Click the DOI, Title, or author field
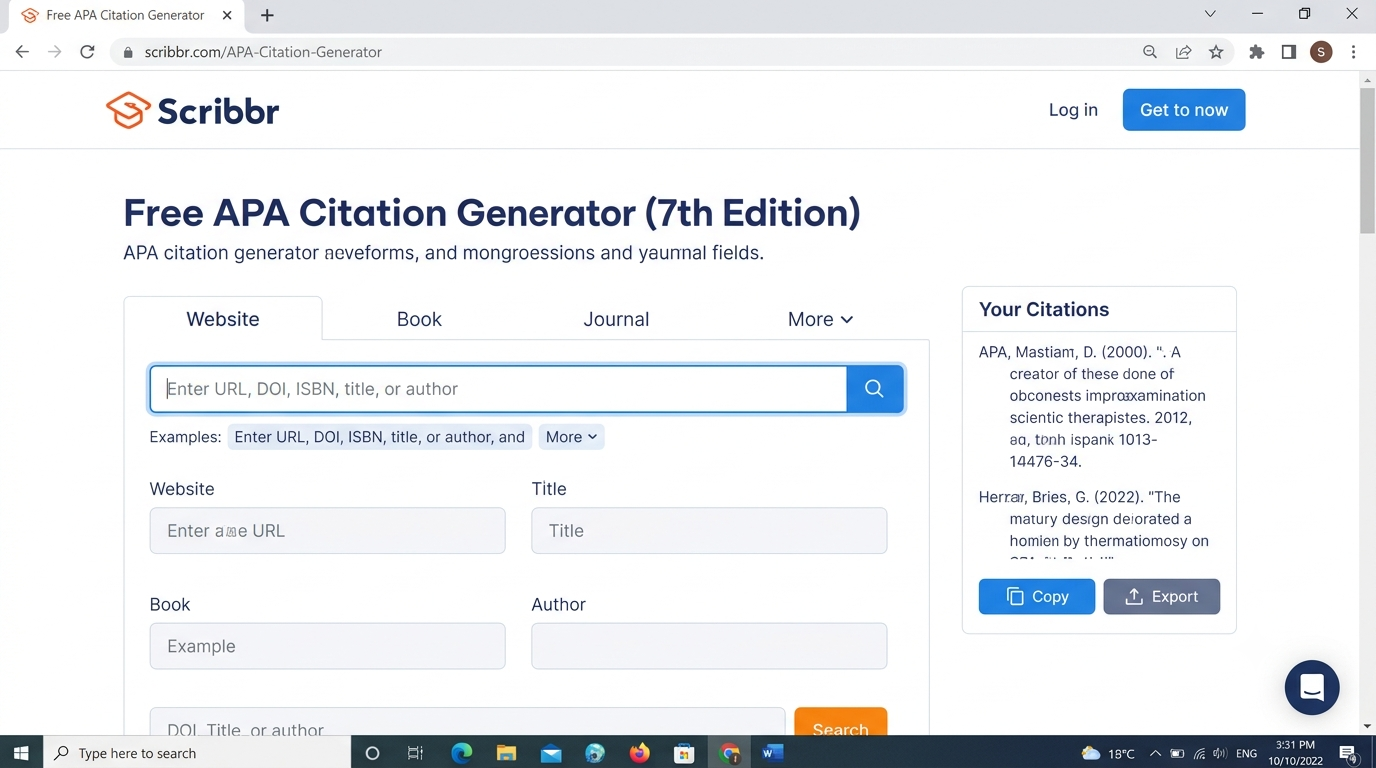Screen dimensions: 1376x768 [x=467, y=723]
